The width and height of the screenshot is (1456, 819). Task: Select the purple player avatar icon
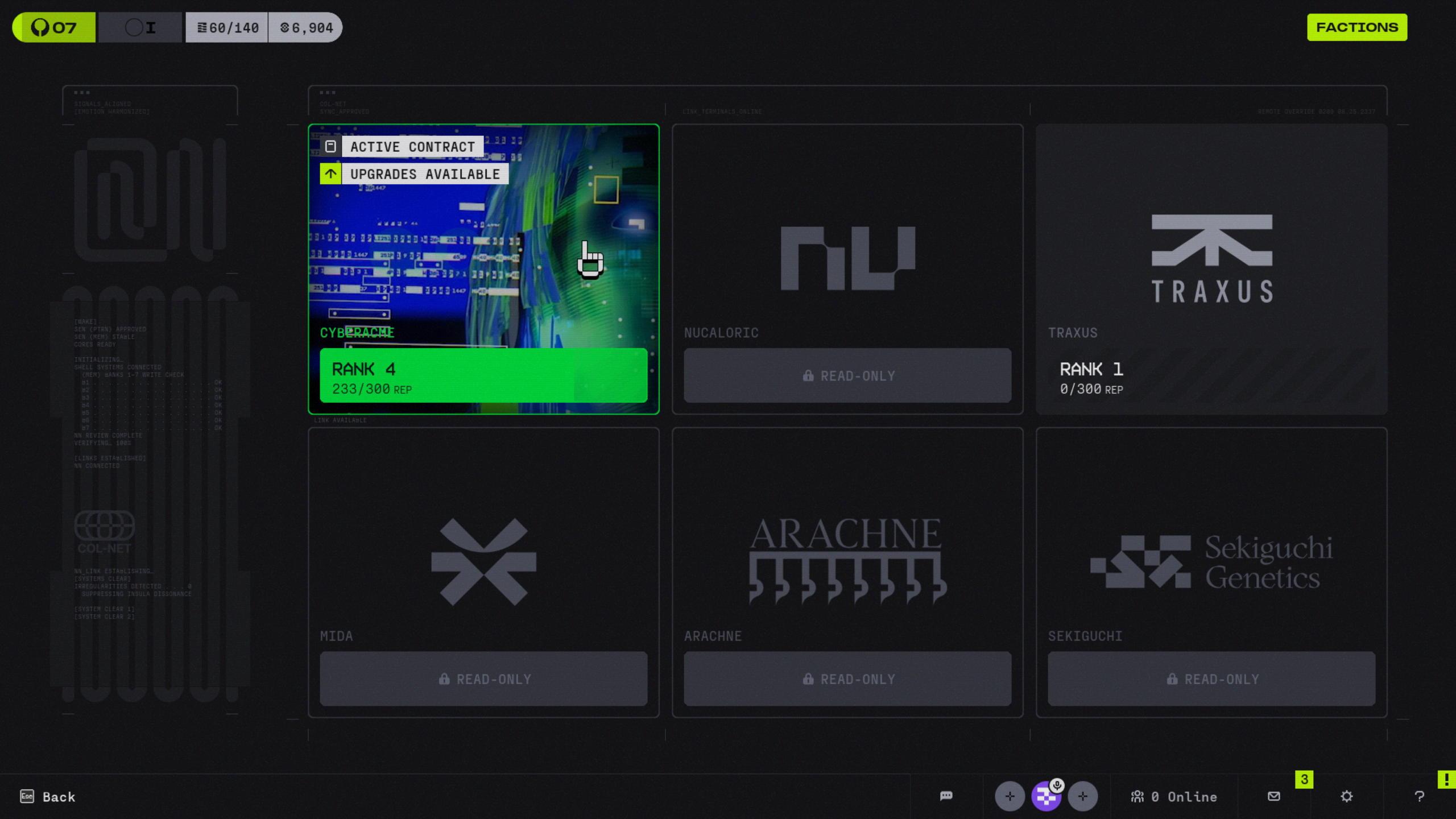(1045, 798)
